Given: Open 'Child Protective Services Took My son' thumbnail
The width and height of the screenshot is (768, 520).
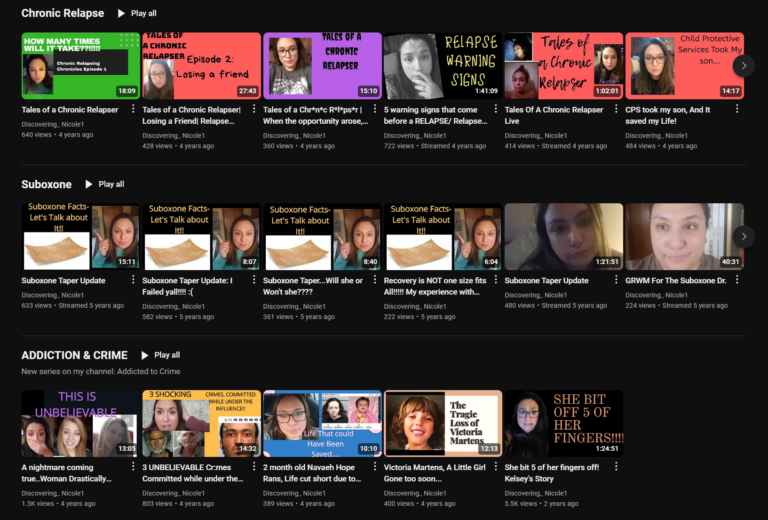Looking at the screenshot, I should tap(685, 66).
